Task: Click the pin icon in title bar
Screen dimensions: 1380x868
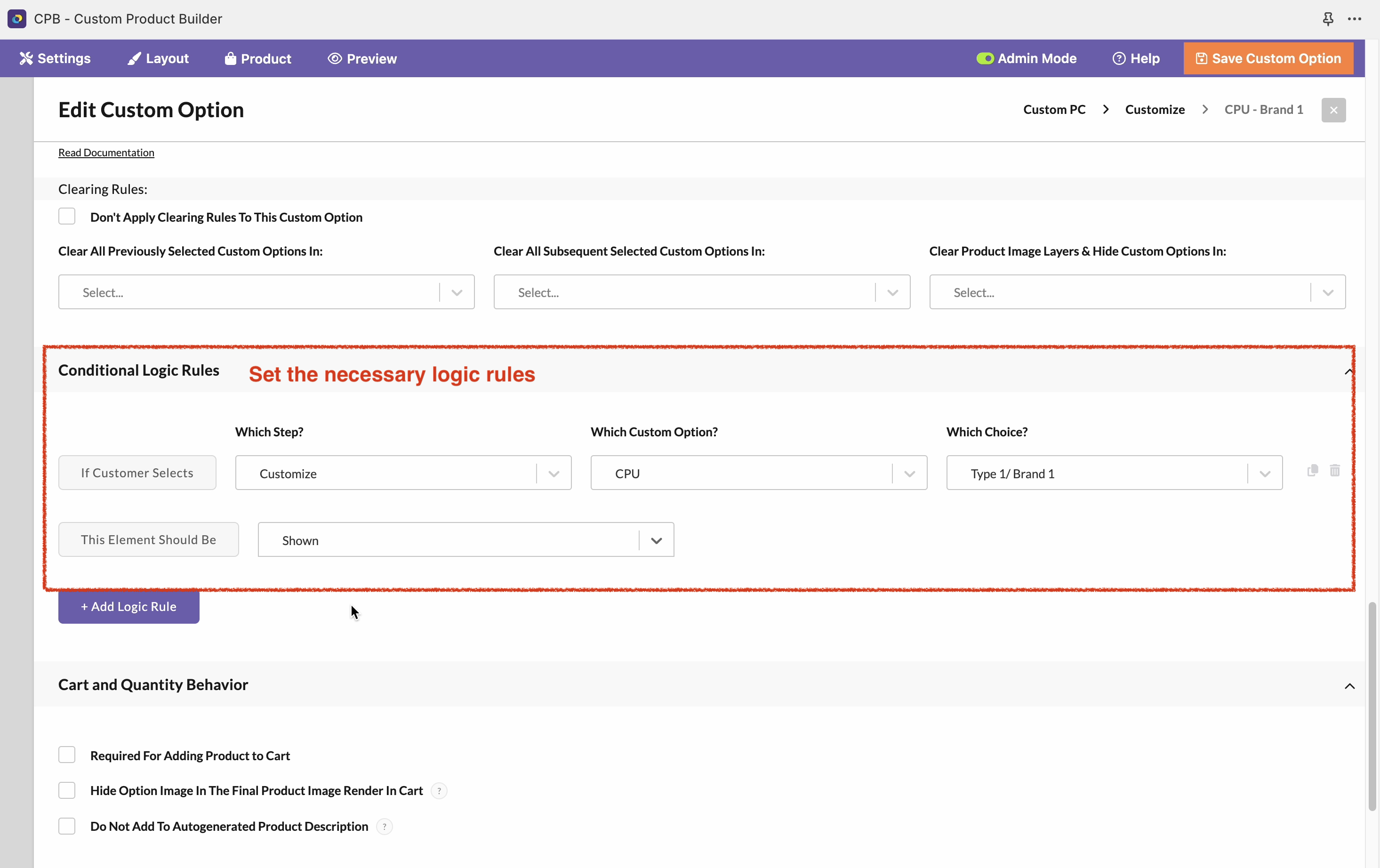Action: (1328, 19)
